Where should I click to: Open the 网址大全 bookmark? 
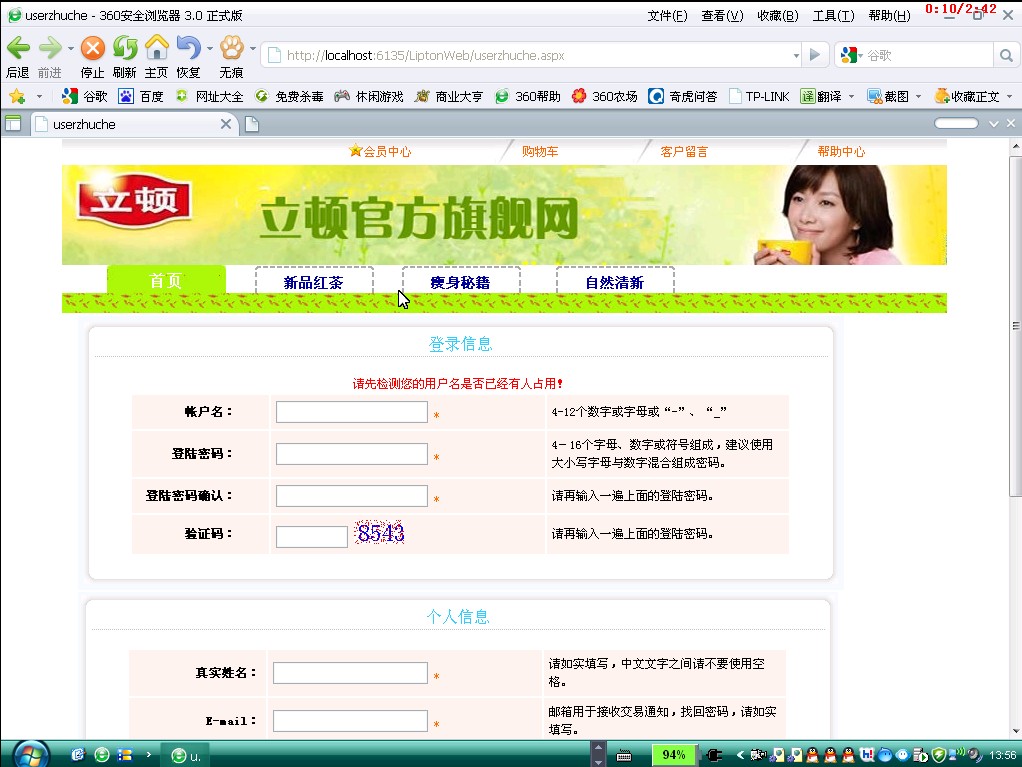point(209,97)
